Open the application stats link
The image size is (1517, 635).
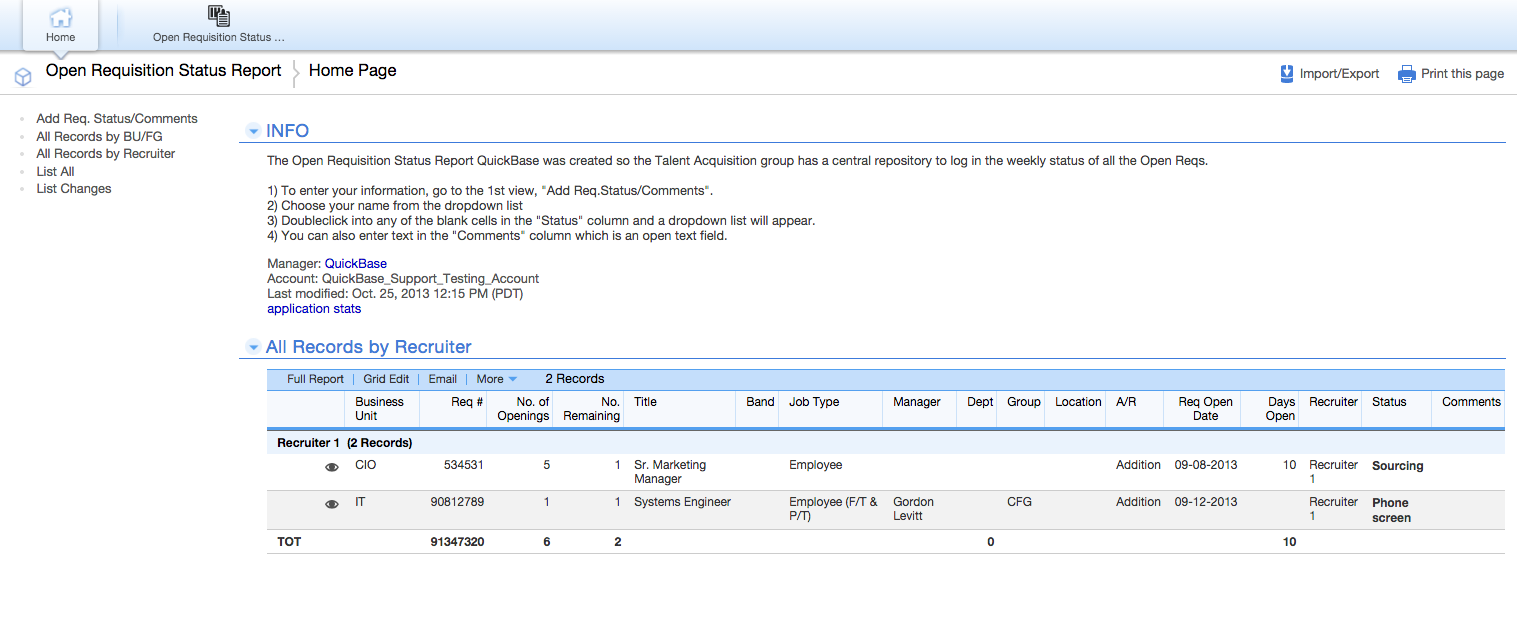click(314, 309)
